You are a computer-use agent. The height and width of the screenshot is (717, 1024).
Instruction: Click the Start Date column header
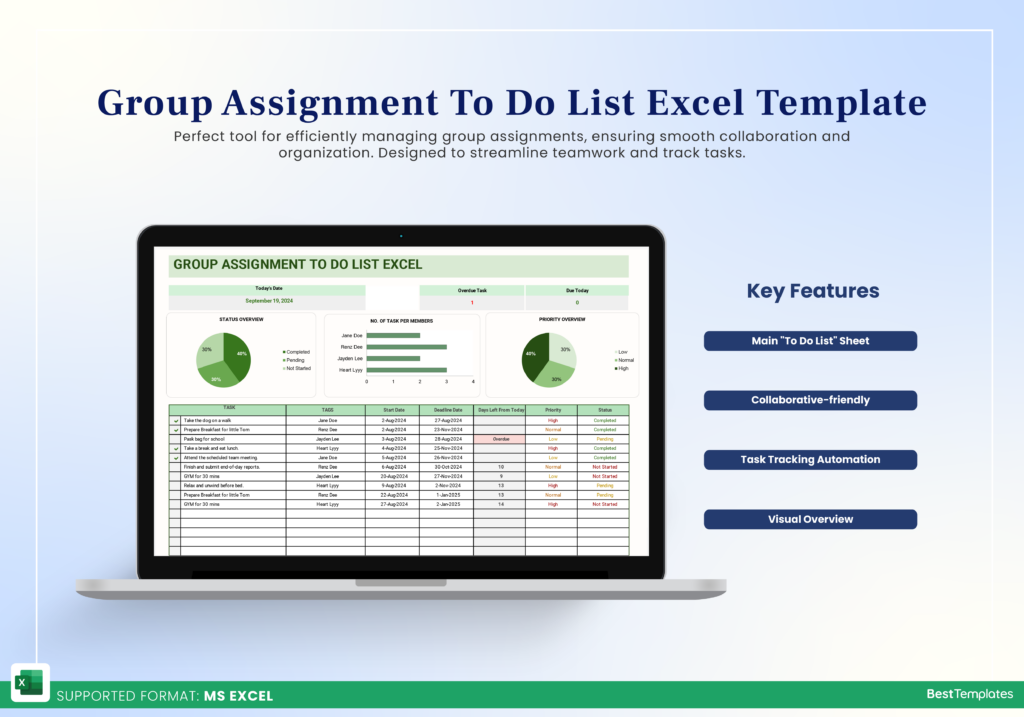[x=392, y=409]
